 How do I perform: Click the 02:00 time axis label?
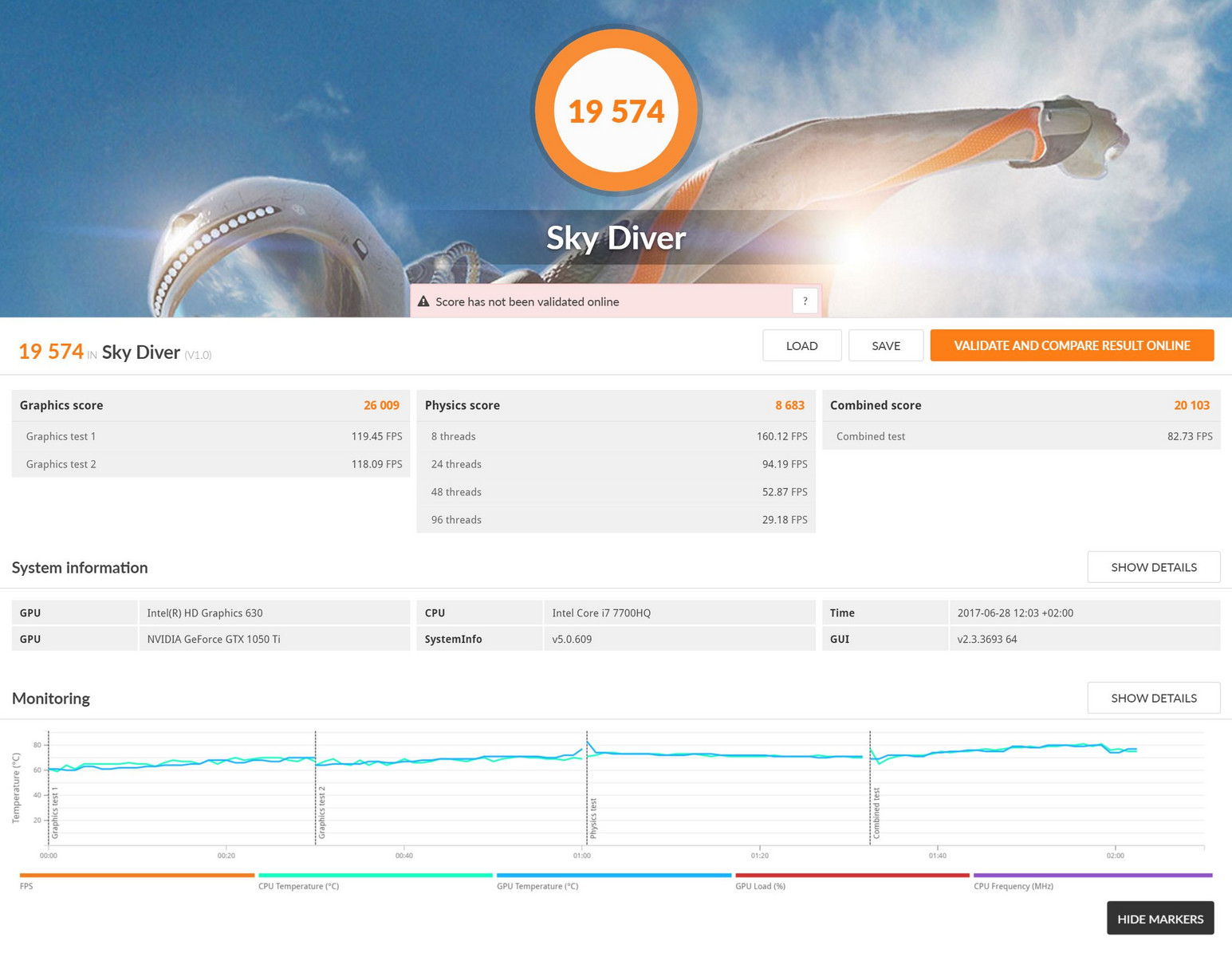[1116, 856]
